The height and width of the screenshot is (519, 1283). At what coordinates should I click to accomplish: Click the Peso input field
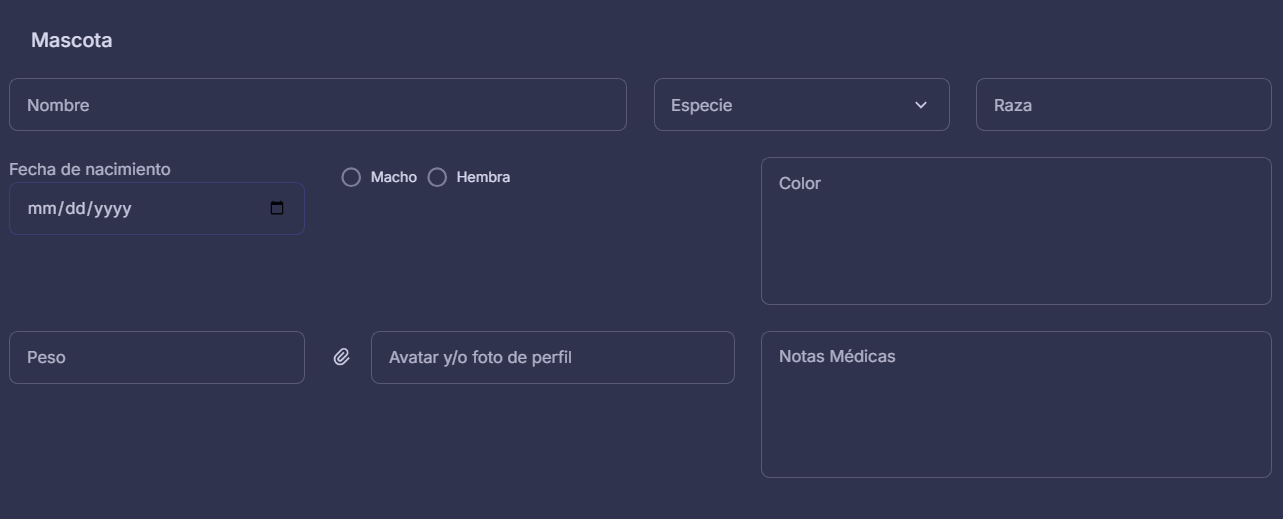pyautogui.click(x=157, y=357)
